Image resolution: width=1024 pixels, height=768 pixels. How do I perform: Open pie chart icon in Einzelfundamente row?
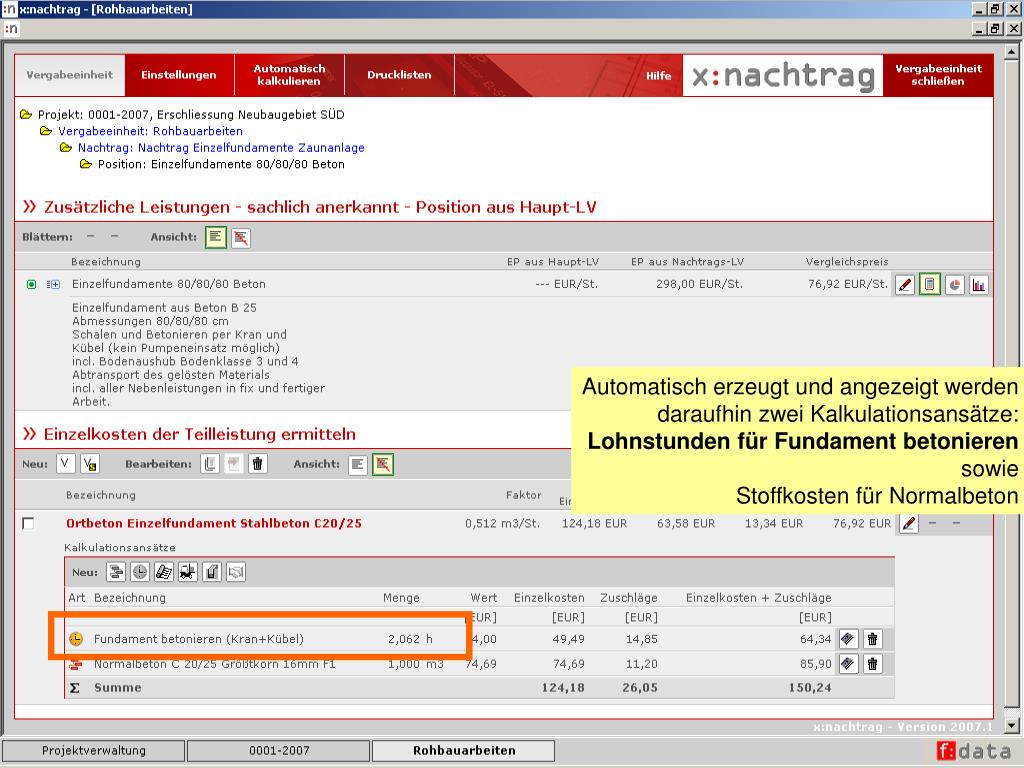954,285
